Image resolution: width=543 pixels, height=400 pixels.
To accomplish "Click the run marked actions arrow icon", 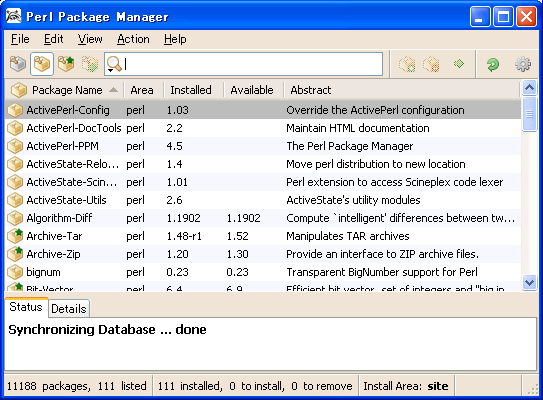I will (459, 64).
